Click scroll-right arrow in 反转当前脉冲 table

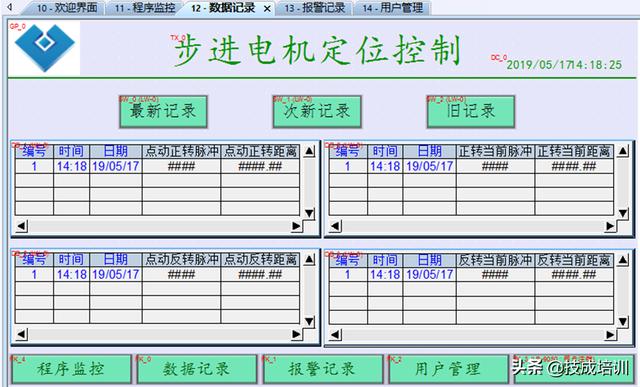(x=610, y=335)
